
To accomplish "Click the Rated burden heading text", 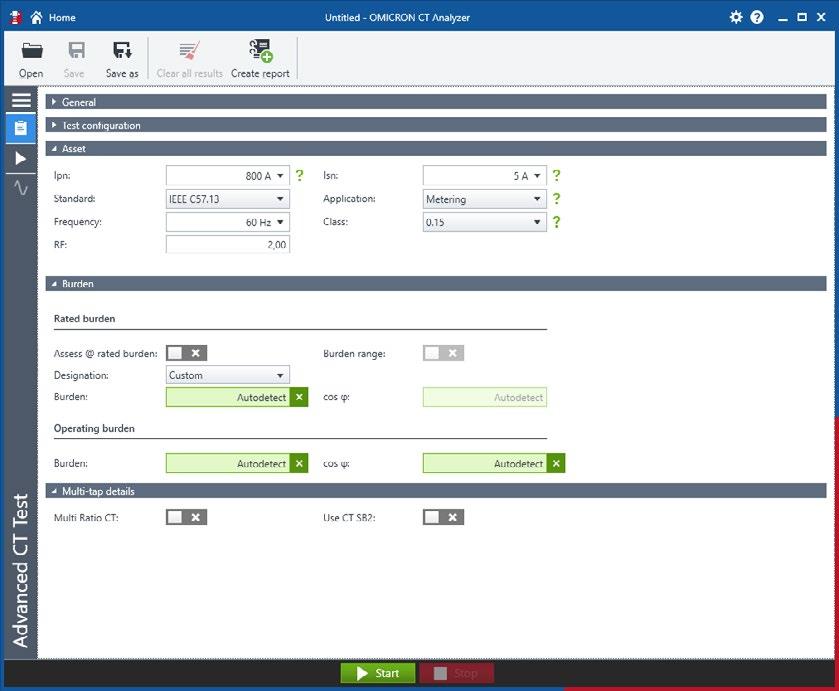I will pos(85,318).
